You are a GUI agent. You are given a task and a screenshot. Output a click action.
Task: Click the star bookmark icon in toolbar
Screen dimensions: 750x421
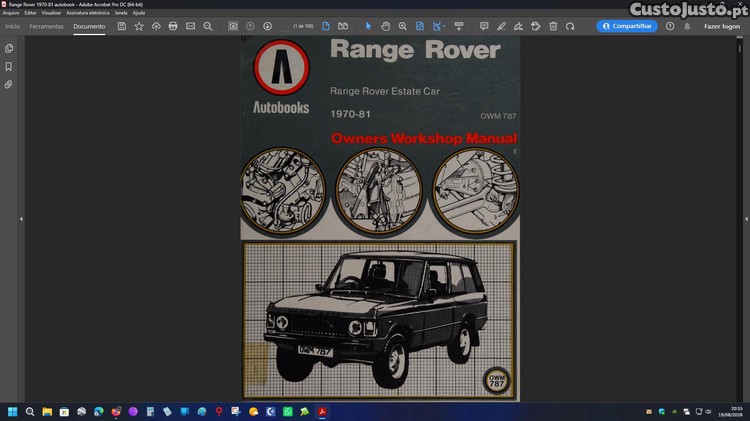(x=139, y=26)
